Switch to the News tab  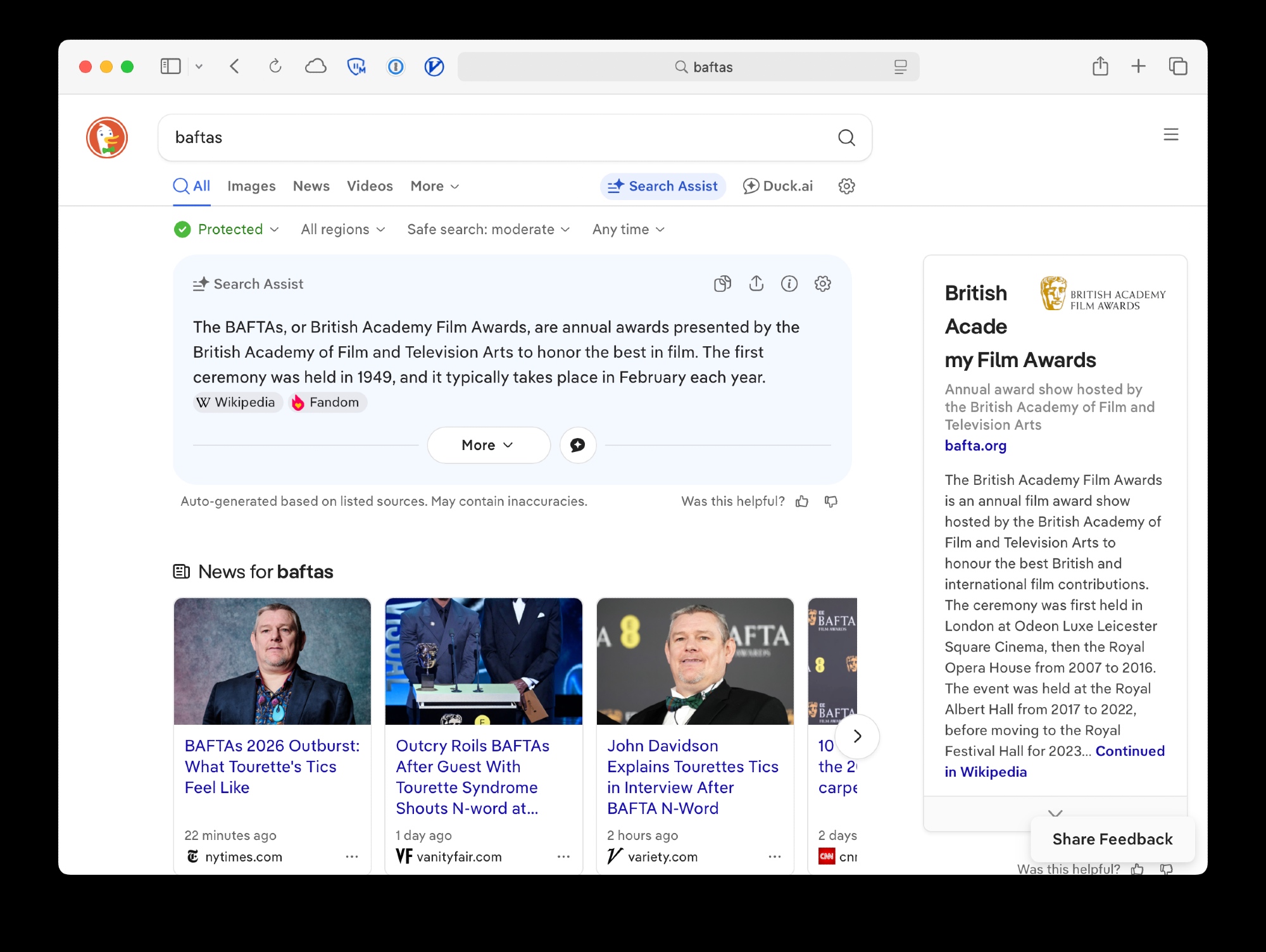pyautogui.click(x=311, y=186)
